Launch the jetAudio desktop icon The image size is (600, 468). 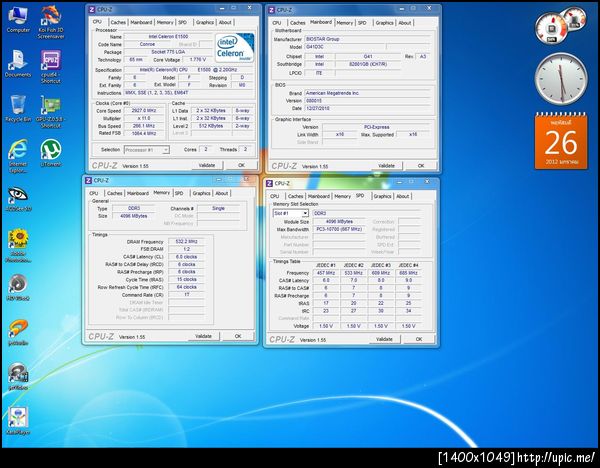coord(18,332)
